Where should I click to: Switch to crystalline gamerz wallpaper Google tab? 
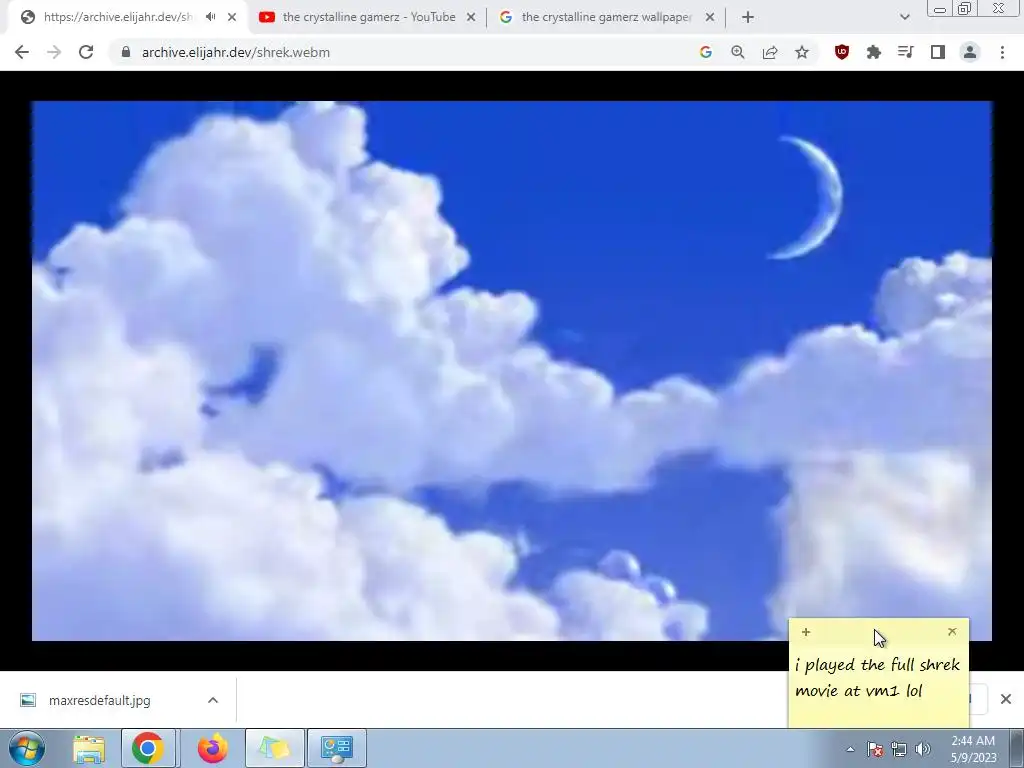point(606,17)
